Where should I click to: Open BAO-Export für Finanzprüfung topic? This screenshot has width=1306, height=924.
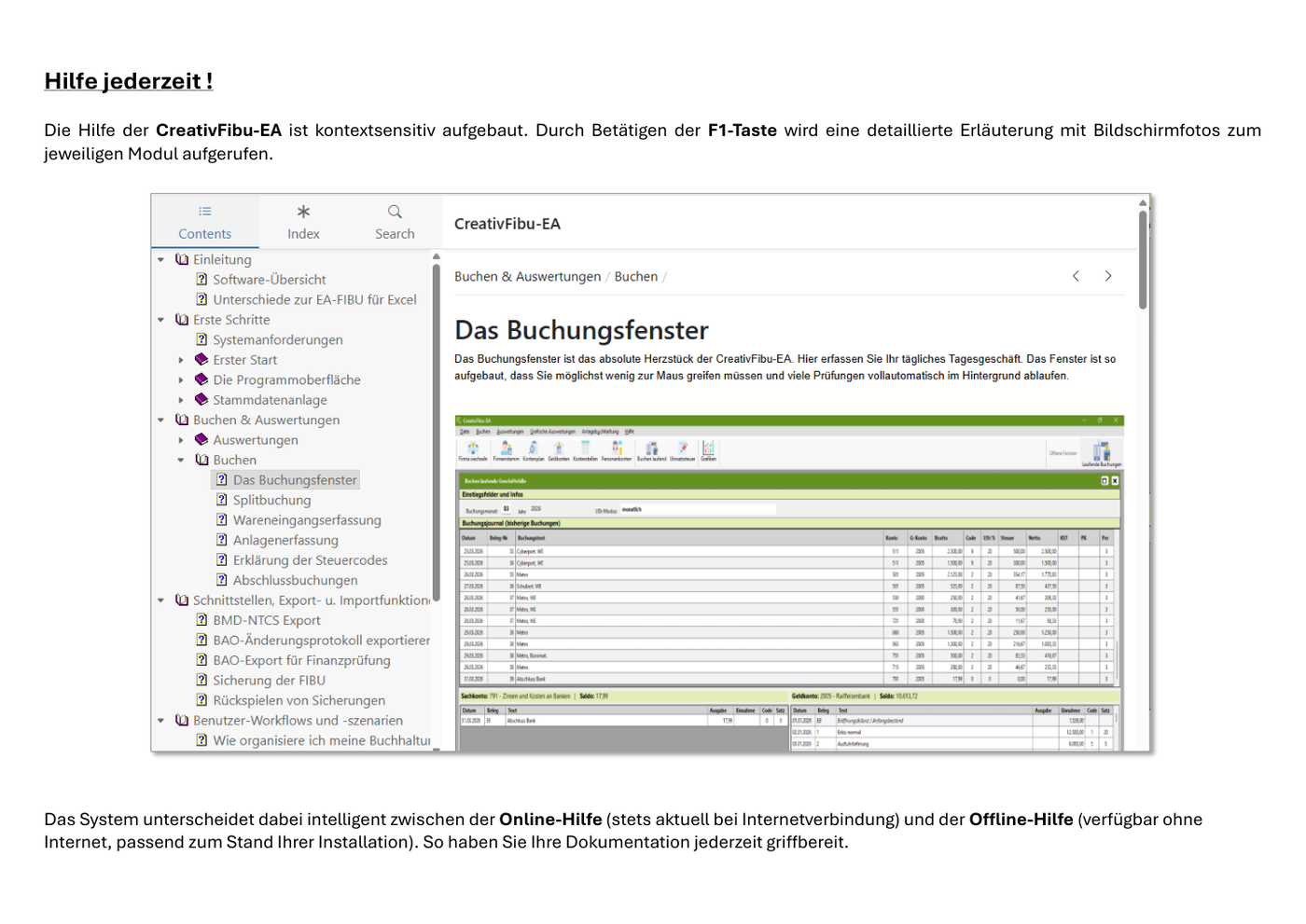tap(301, 660)
